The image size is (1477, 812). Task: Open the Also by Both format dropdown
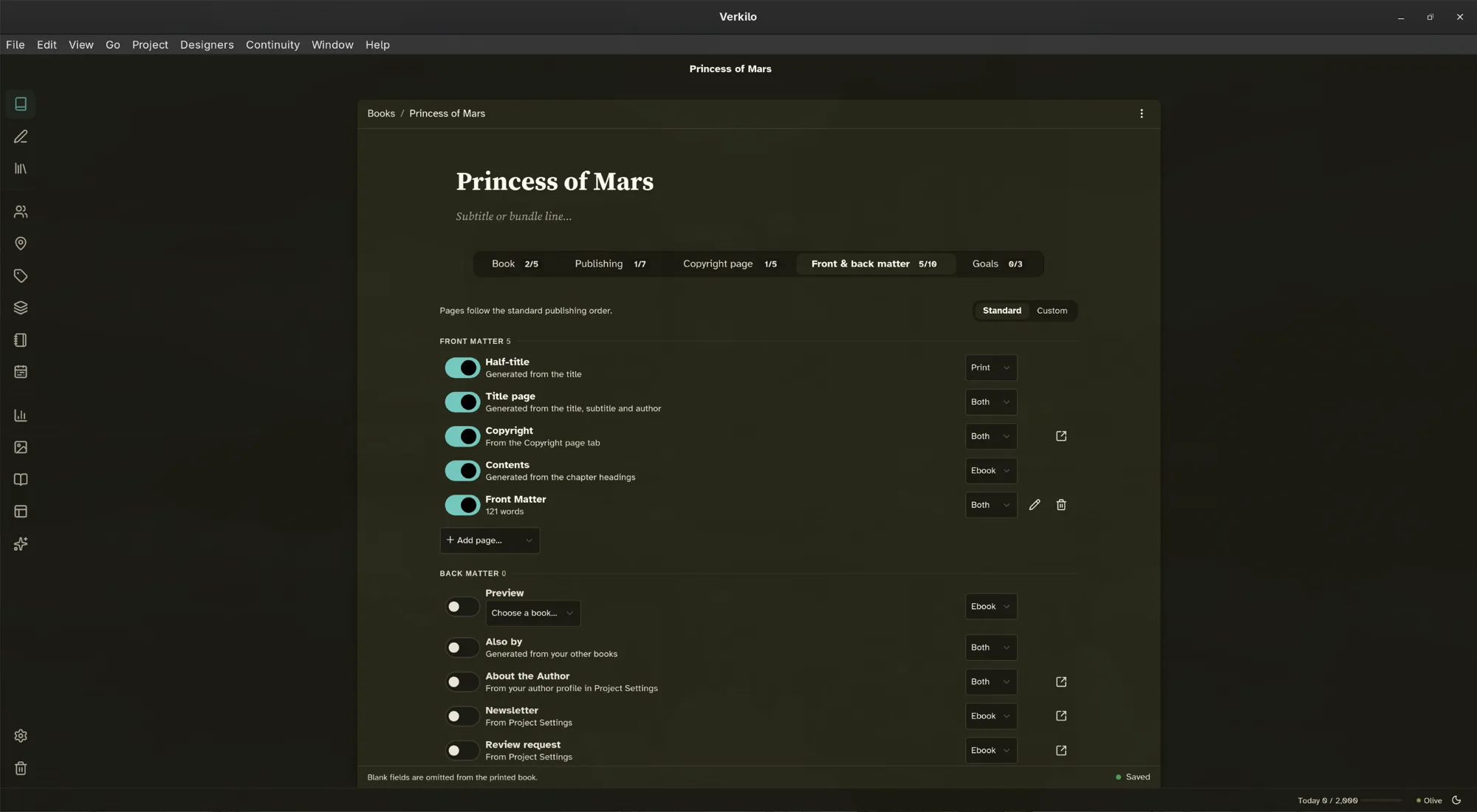991,647
